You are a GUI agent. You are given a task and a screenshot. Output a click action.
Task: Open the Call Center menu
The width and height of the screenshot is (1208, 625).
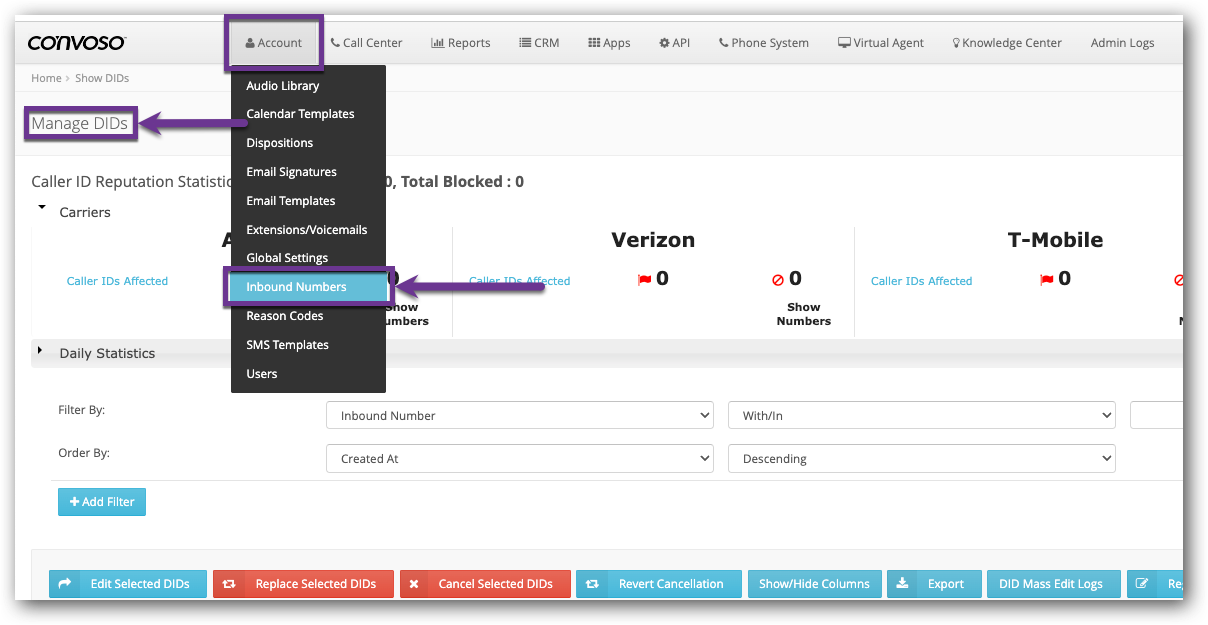coord(366,43)
